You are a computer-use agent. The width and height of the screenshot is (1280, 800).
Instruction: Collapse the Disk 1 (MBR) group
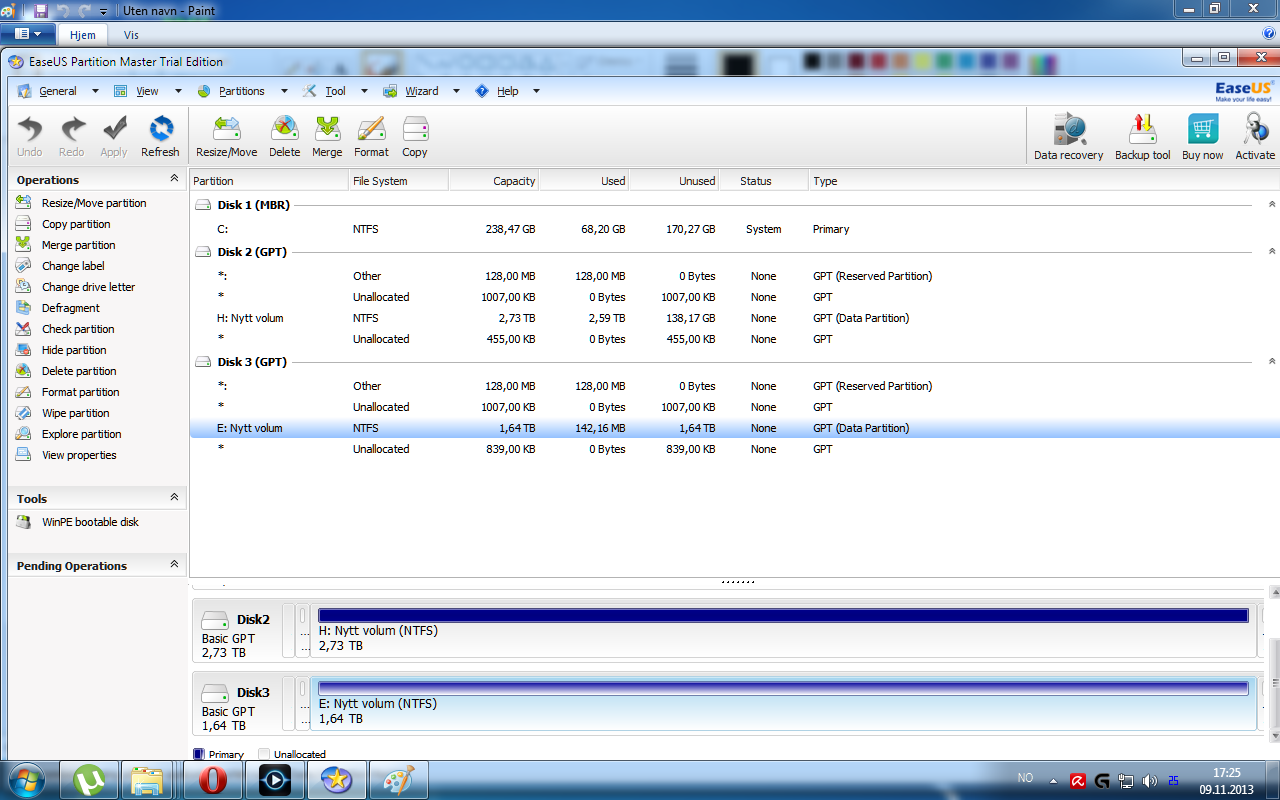coord(1272,204)
